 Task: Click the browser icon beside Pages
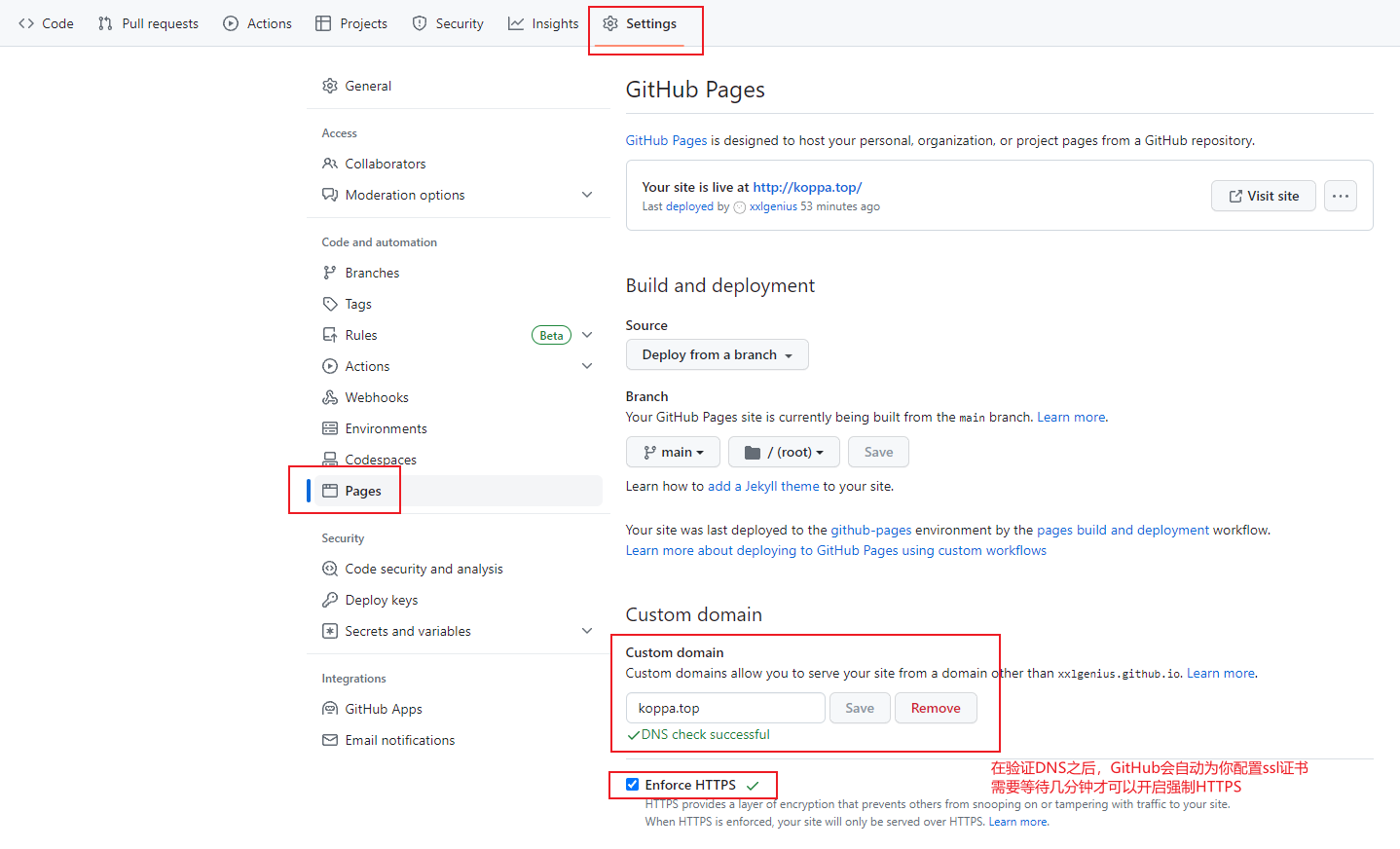[x=330, y=491]
